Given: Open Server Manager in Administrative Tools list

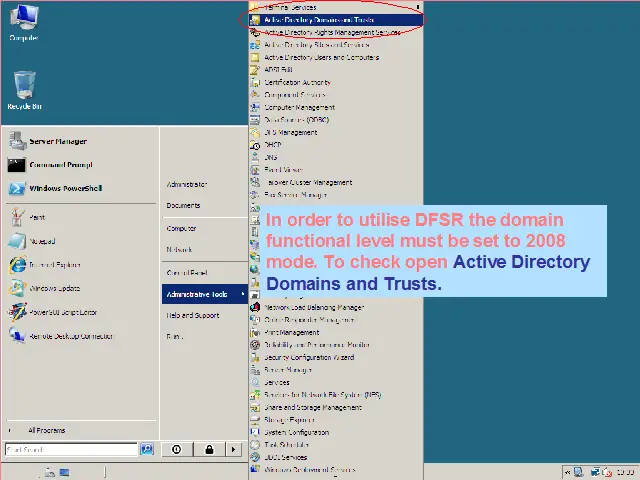Looking at the screenshot, I should (336, 370).
